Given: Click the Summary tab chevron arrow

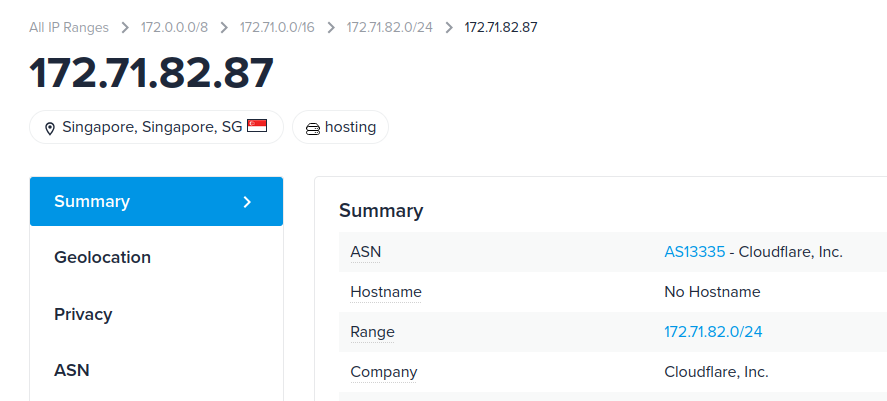Looking at the screenshot, I should point(247,202).
